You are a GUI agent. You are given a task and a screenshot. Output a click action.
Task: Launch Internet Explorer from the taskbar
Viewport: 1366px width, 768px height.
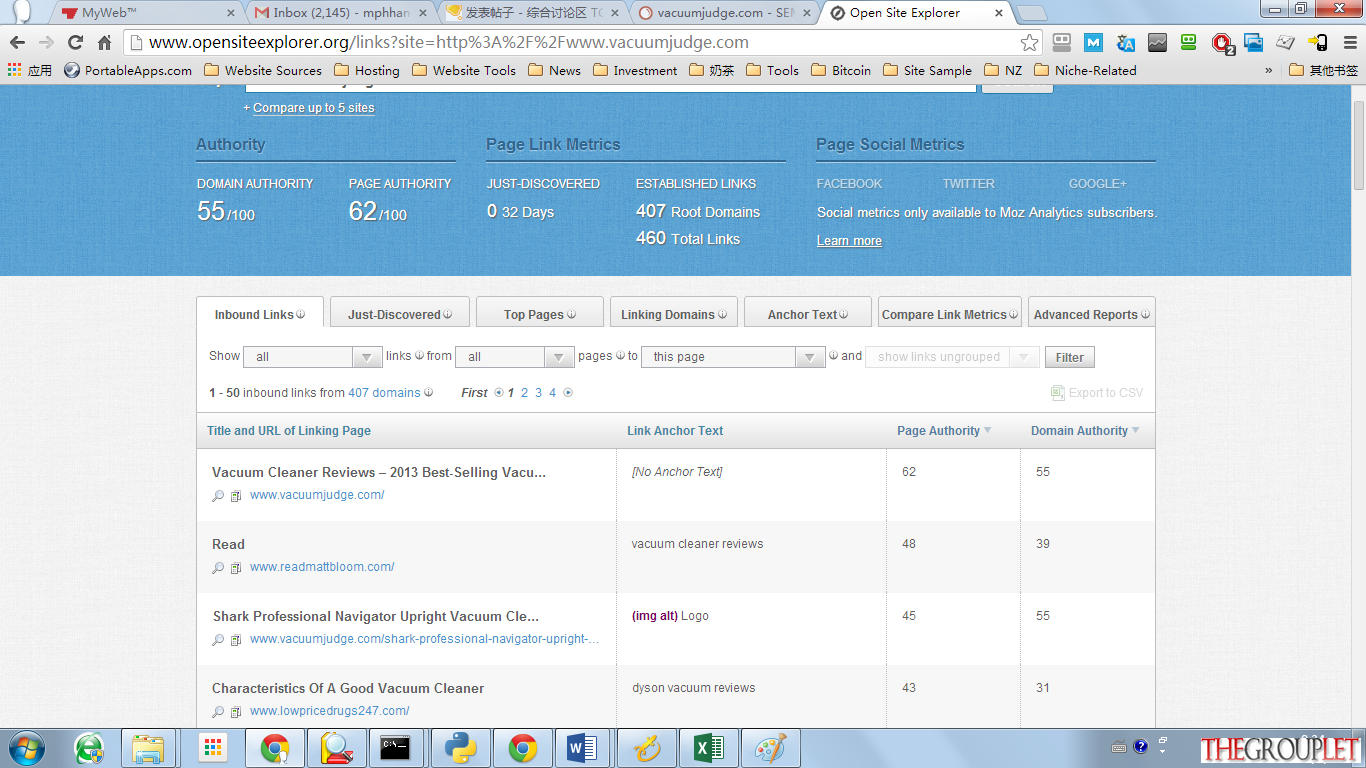[x=89, y=748]
